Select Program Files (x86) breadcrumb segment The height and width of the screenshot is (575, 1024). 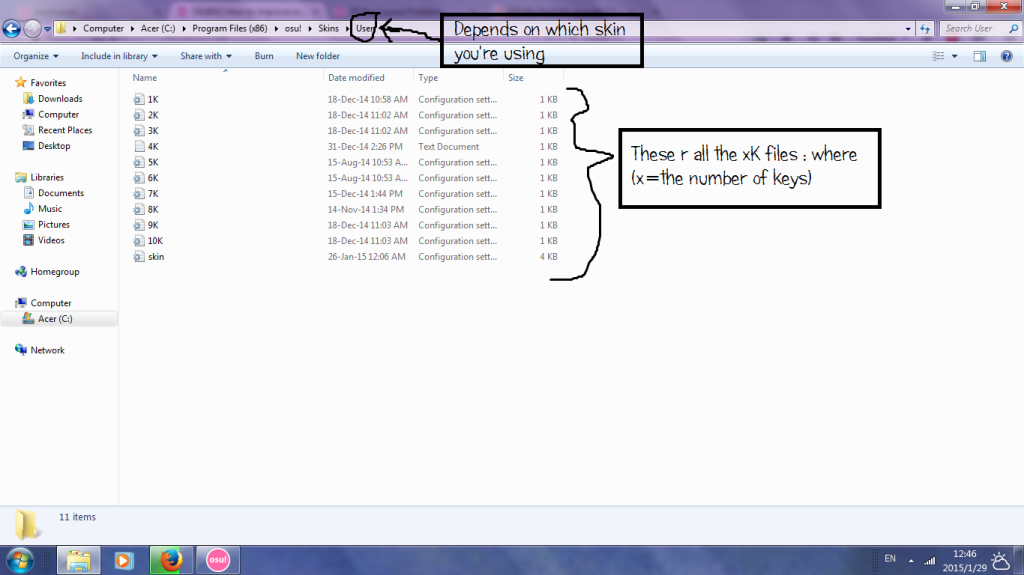point(230,29)
